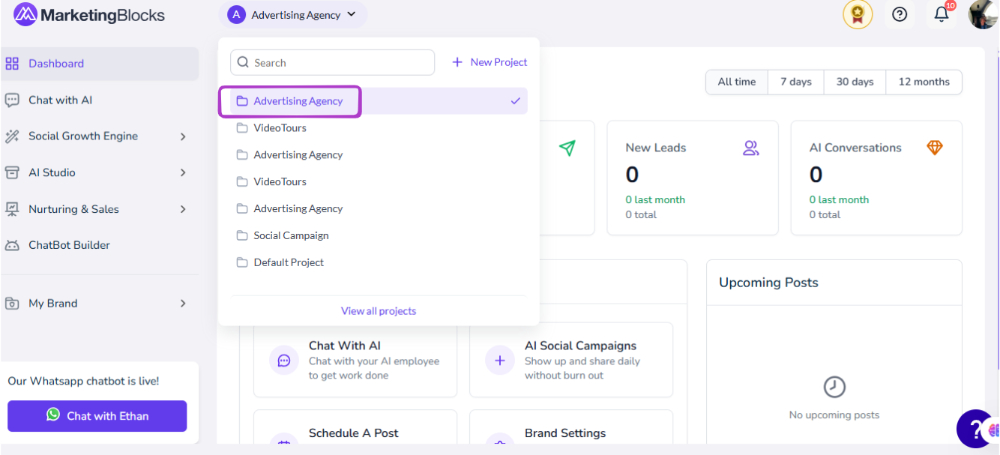This screenshot has width=1000, height=455.
Task: Click the Chat With AI card bubble icon
Action: click(284, 361)
